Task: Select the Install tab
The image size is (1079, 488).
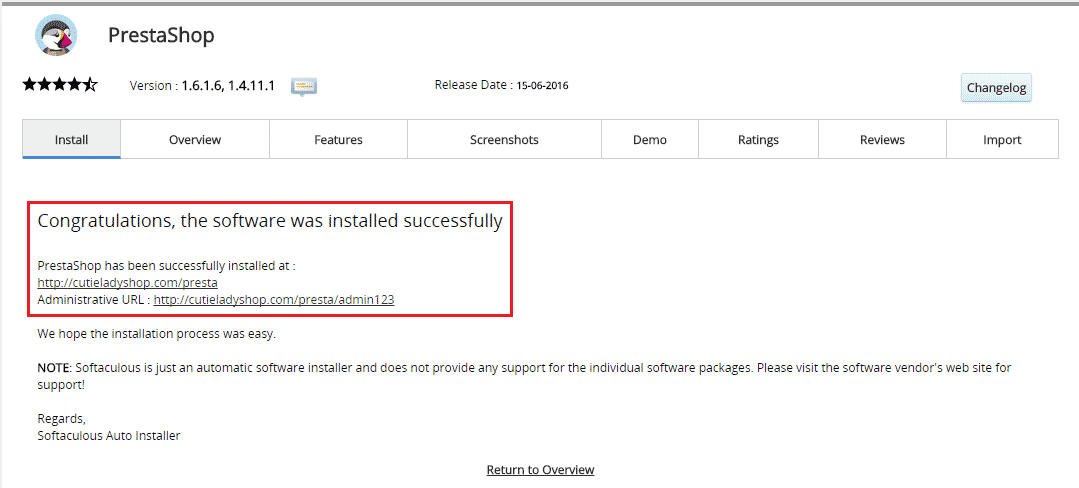Action: click(x=72, y=140)
